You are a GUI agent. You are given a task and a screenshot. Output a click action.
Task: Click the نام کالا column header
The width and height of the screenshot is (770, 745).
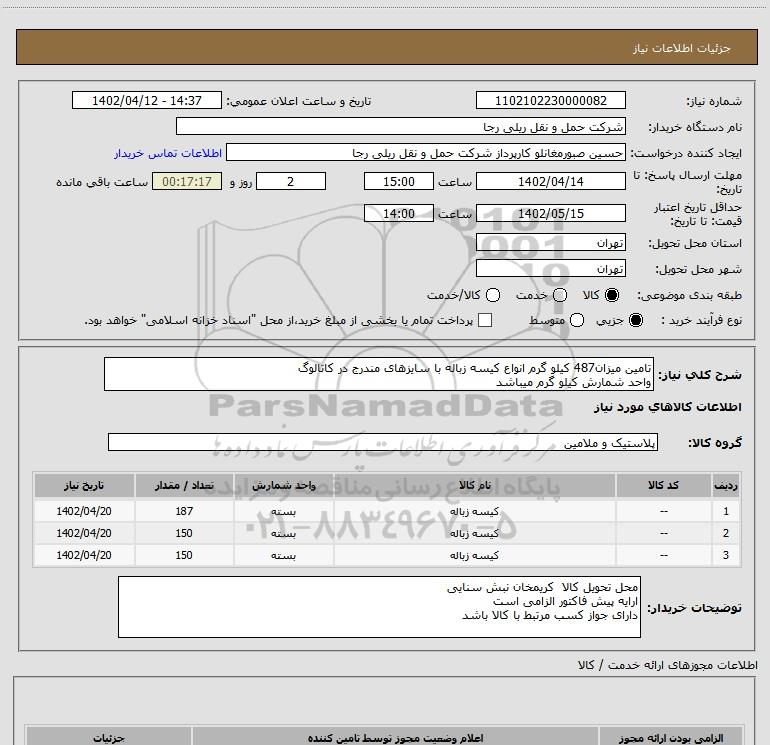(474, 485)
